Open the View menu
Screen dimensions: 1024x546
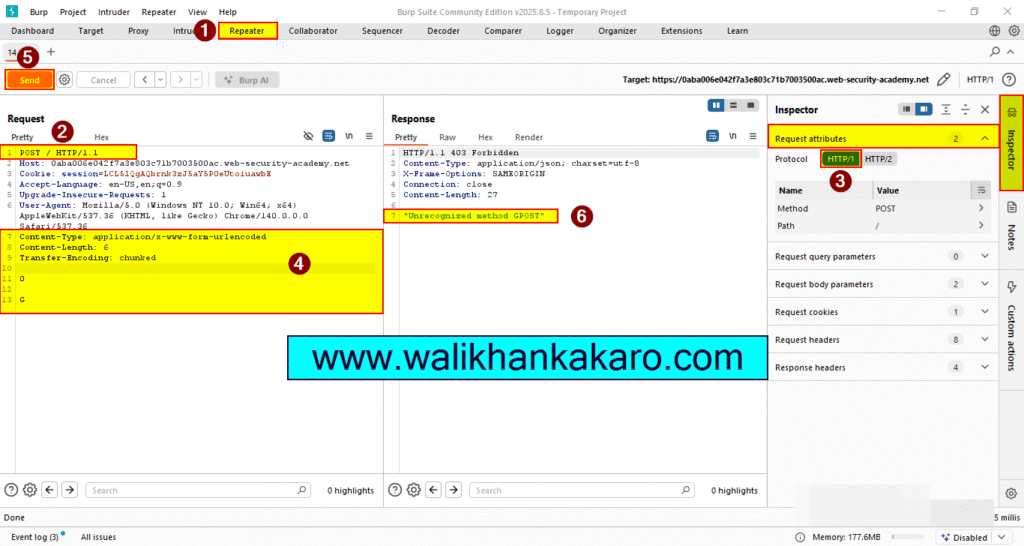(197, 12)
